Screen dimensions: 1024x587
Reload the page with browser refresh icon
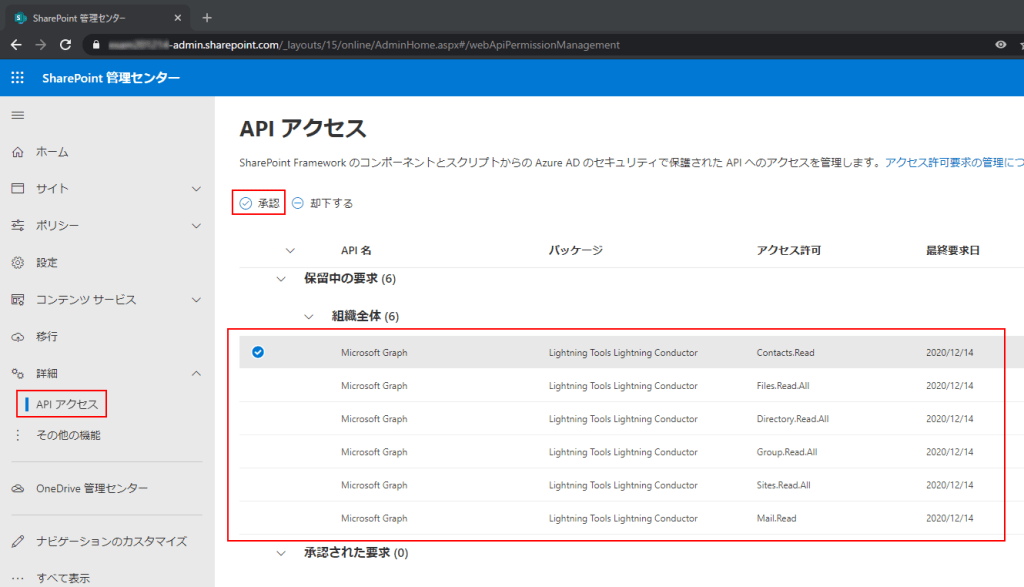(66, 45)
